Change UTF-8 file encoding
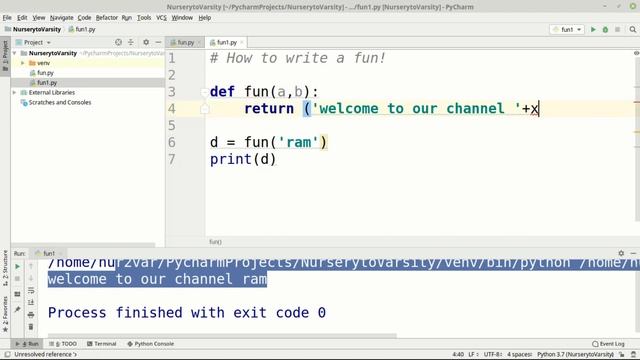 pyautogui.click(x=492, y=354)
